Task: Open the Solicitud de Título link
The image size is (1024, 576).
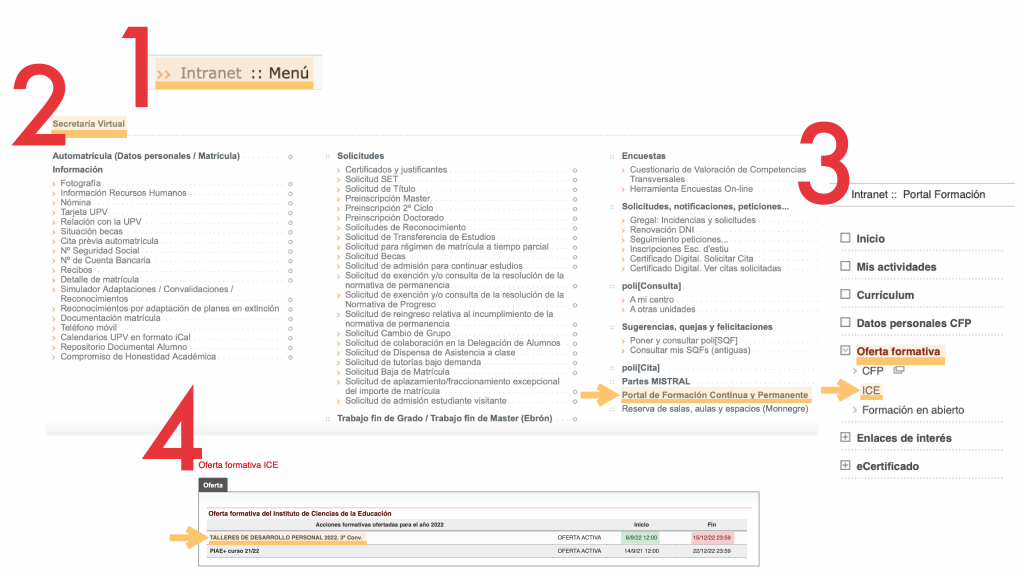Action: [380, 189]
